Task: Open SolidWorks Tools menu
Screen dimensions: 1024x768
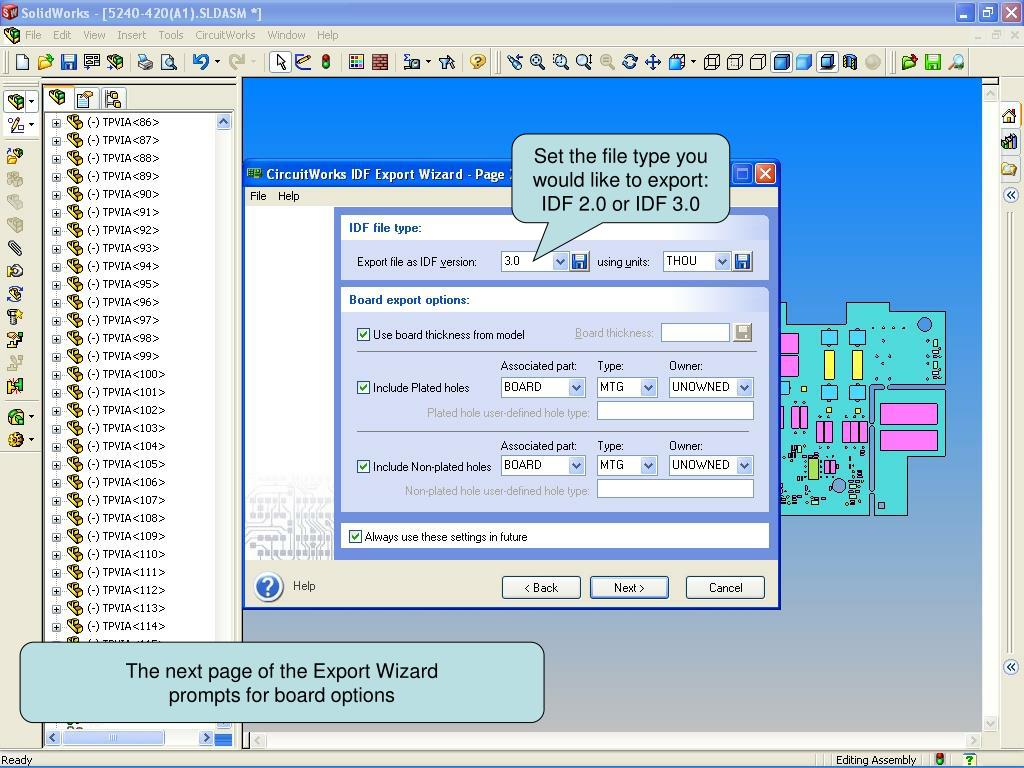Action: tap(170, 35)
